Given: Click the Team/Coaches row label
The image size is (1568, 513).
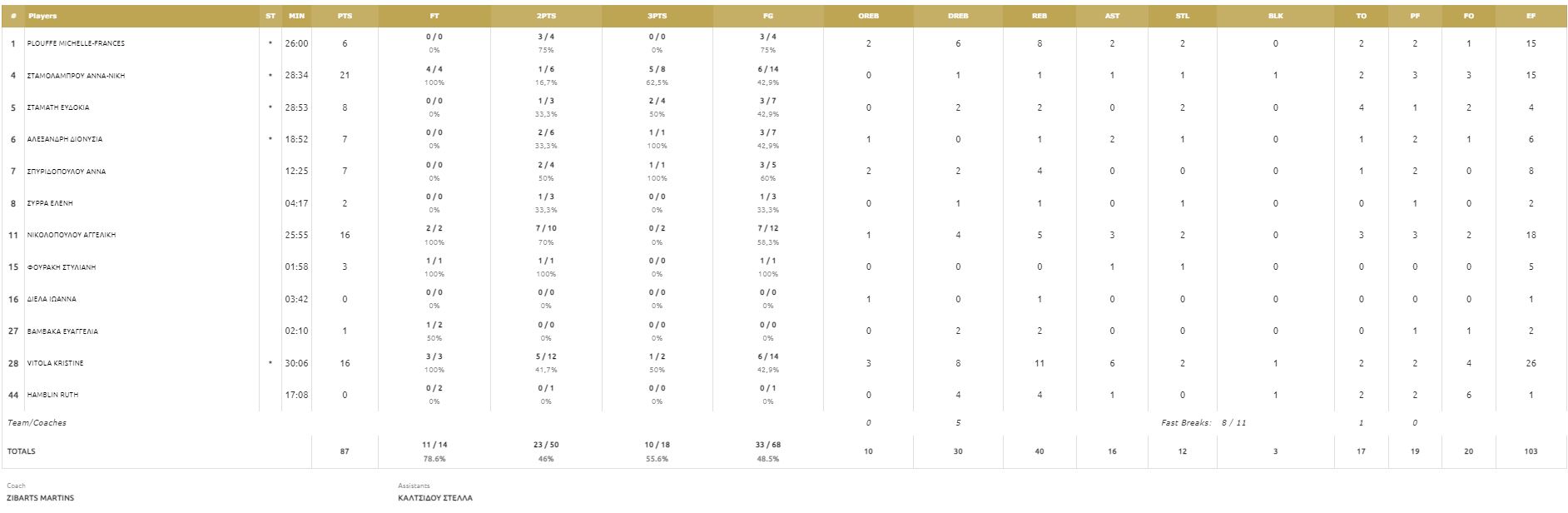Looking at the screenshot, I should (x=37, y=423).
